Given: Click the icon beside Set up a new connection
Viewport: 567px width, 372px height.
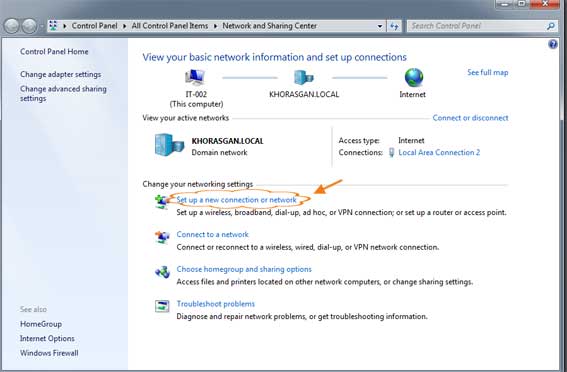Looking at the screenshot, I should coord(161,201).
